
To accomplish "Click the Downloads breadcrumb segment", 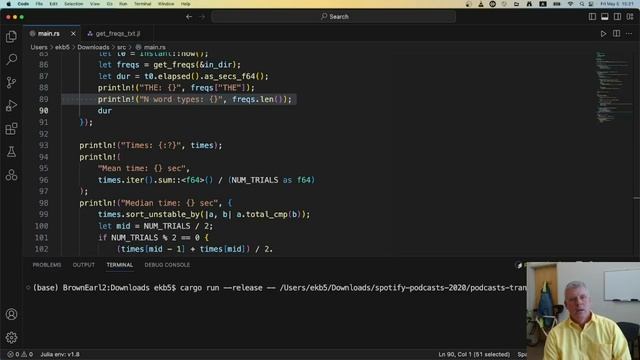I will coord(93,47).
